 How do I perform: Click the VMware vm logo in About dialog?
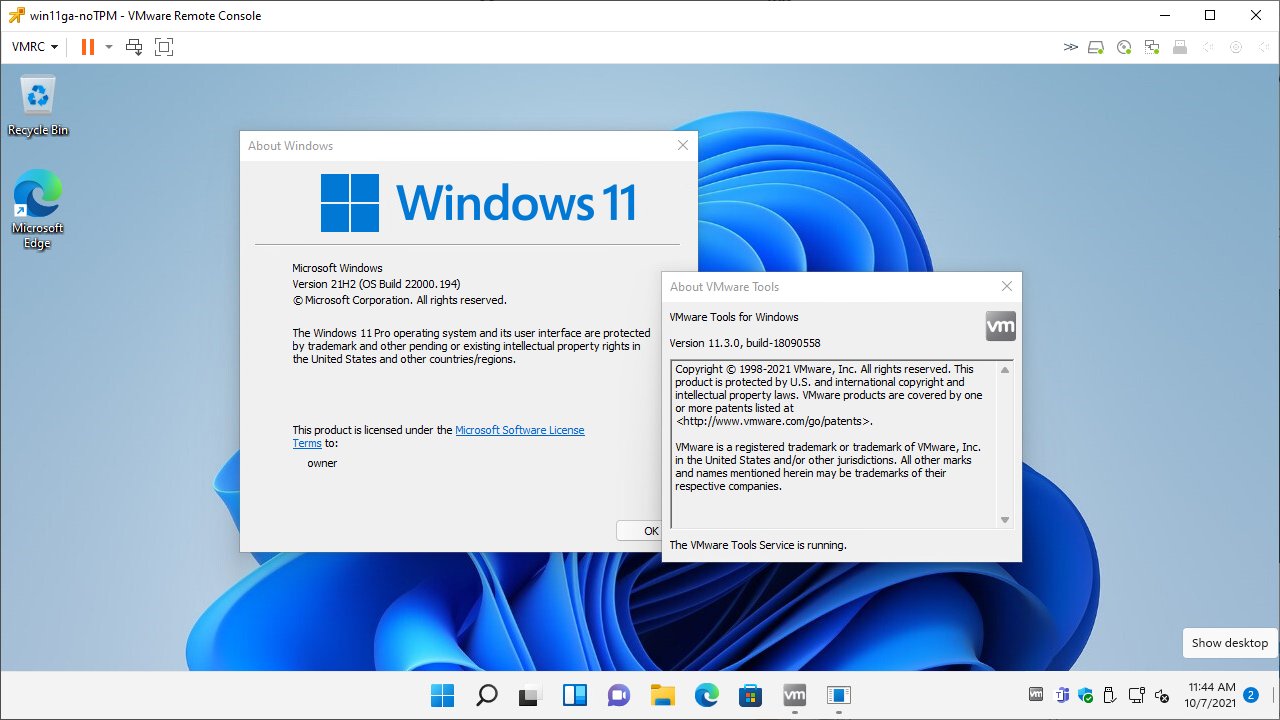1001,326
